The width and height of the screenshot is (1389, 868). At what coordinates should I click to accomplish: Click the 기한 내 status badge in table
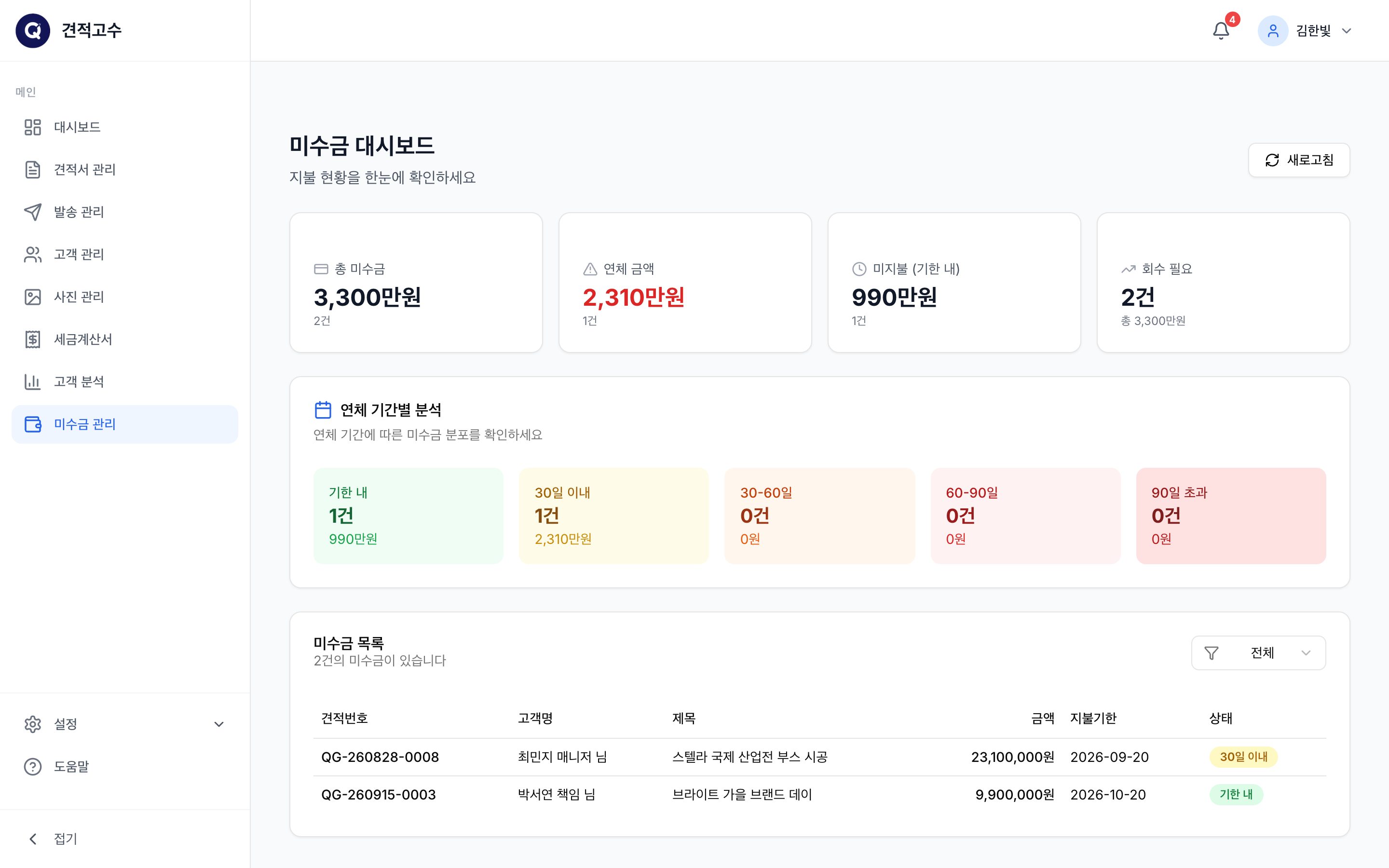point(1236,795)
